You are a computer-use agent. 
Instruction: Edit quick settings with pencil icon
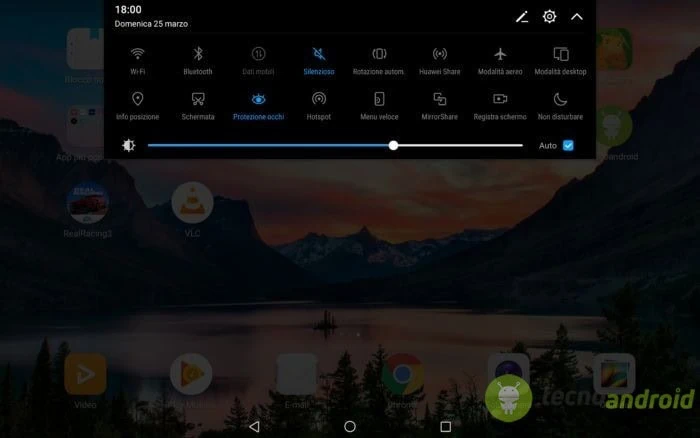pyautogui.click(x=522, y=17)
